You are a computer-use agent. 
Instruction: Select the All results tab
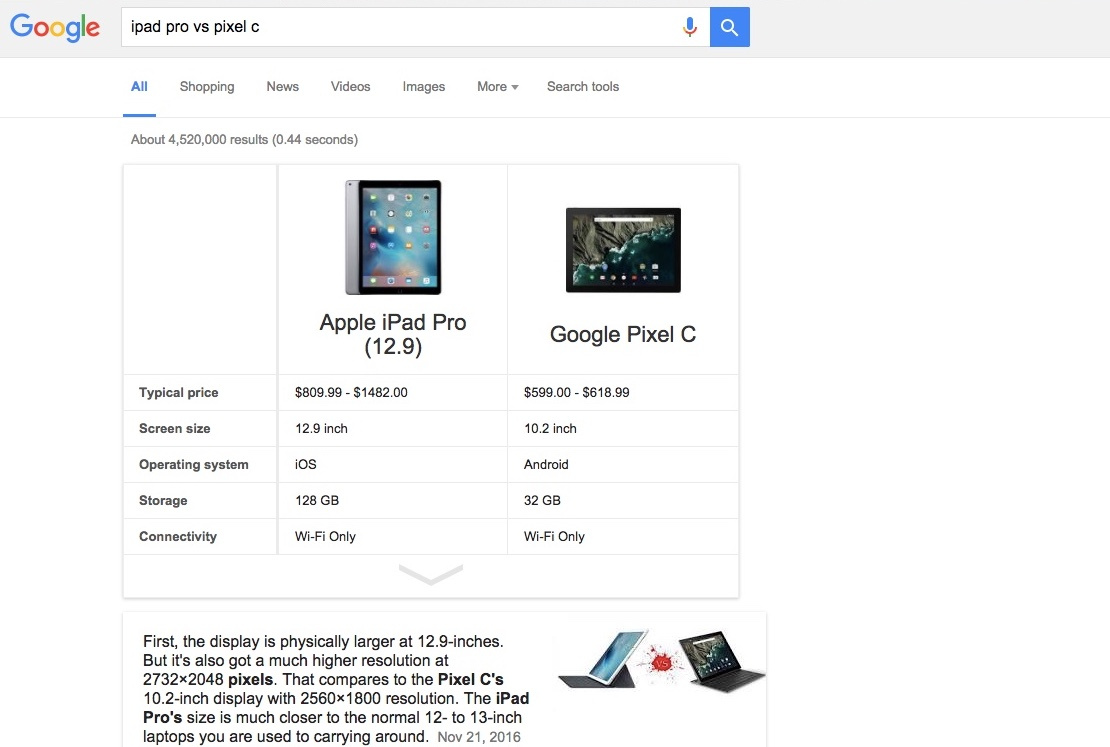[139, 87]
